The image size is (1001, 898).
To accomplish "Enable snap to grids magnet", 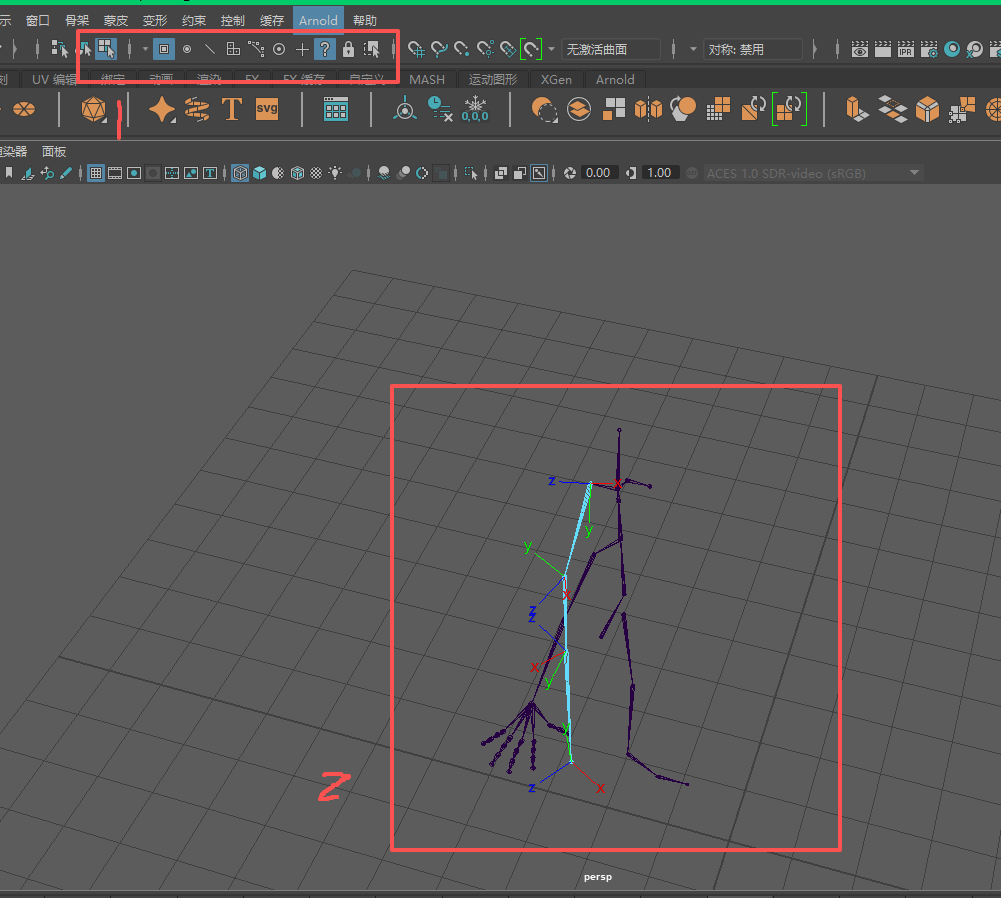I will click(x=416, y=49).
